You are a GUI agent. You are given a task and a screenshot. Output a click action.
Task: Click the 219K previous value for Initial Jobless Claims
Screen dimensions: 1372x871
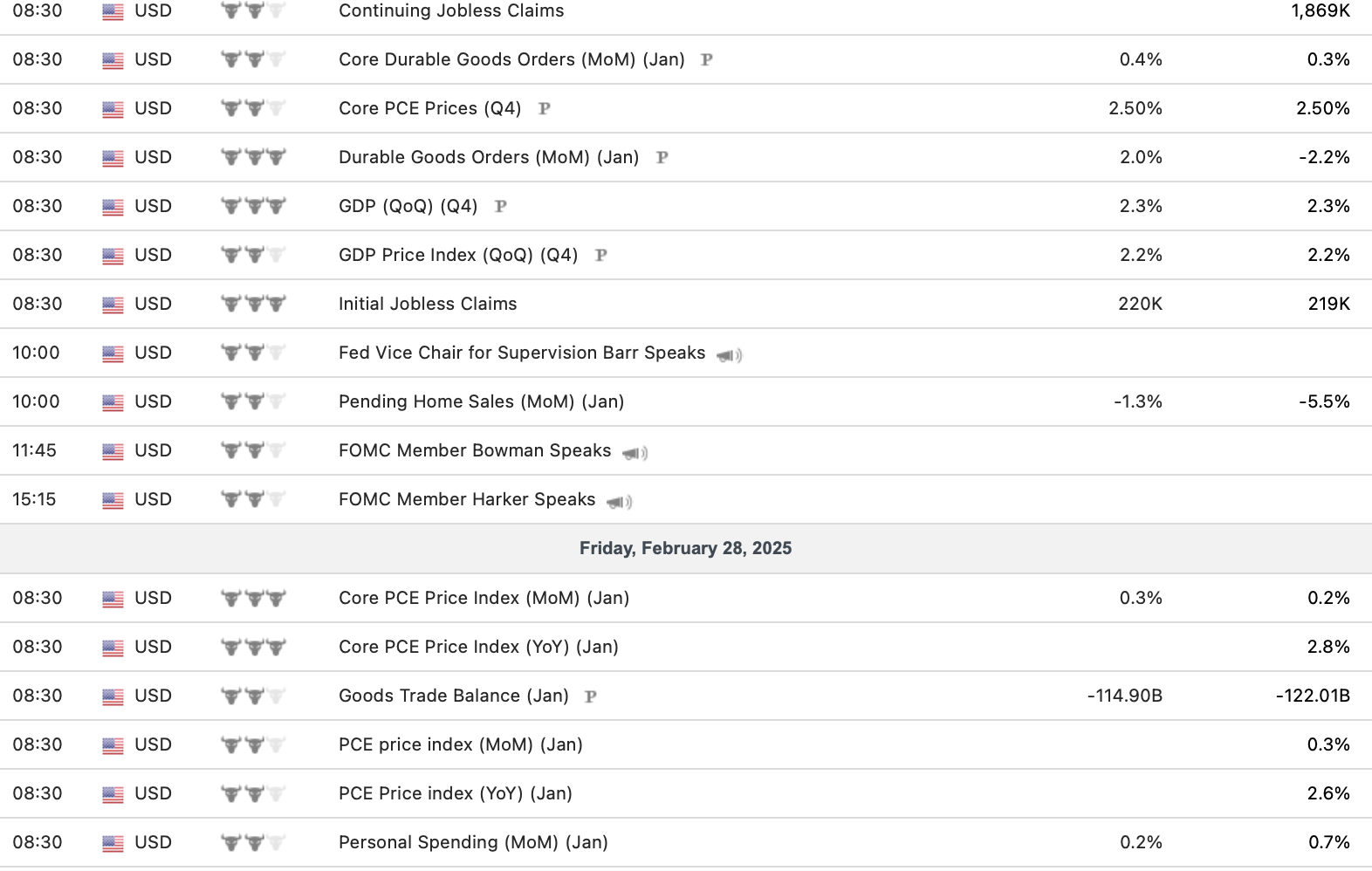click(1328, 304)
